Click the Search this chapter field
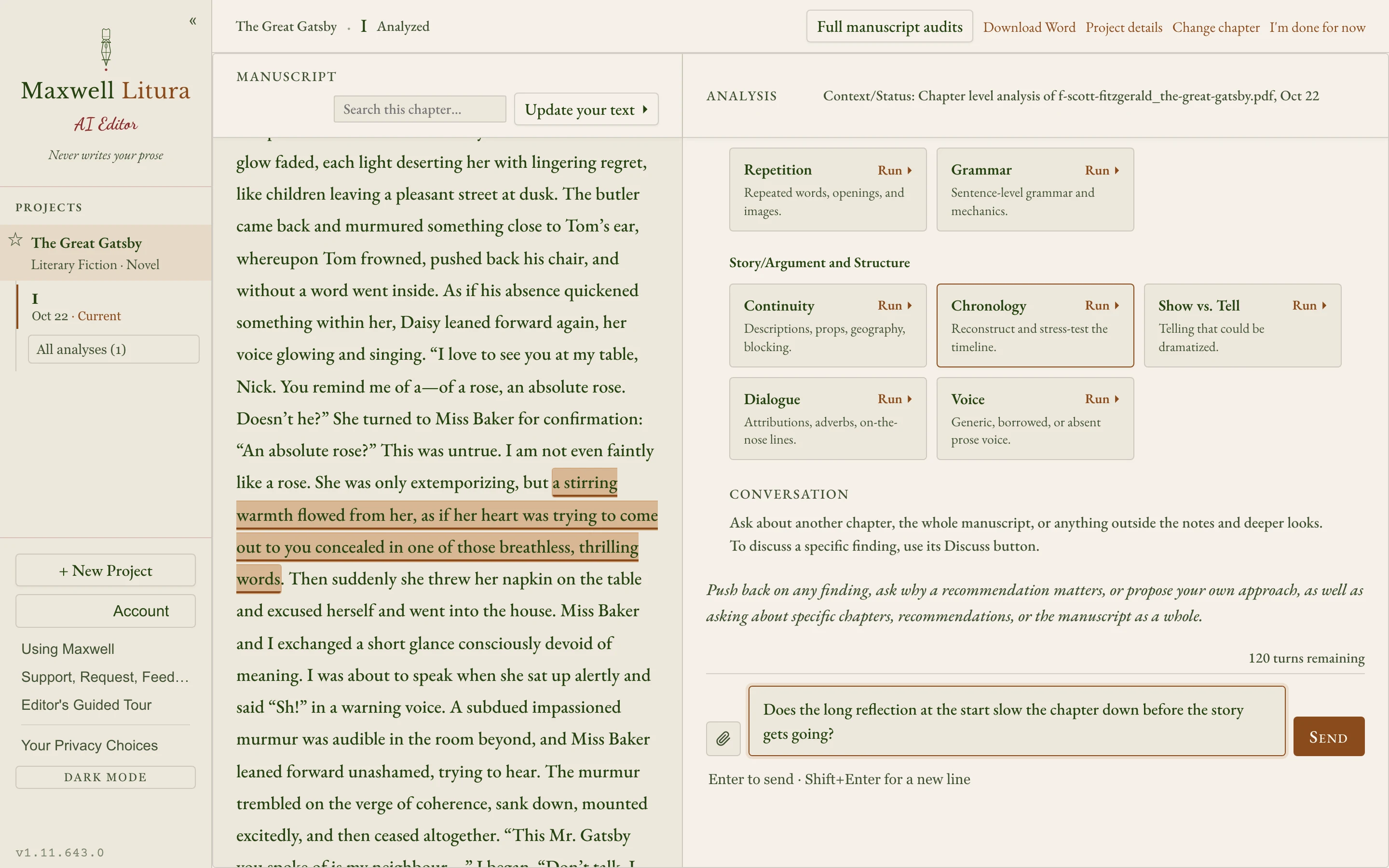This screenshot has width=1389, height=868. pos(420,109)
